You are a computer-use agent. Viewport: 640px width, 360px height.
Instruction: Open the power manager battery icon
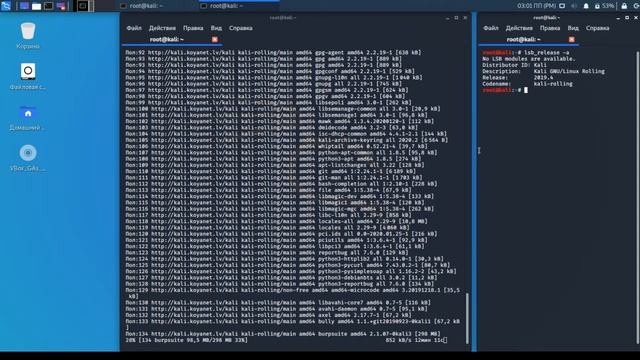point(597,6)
